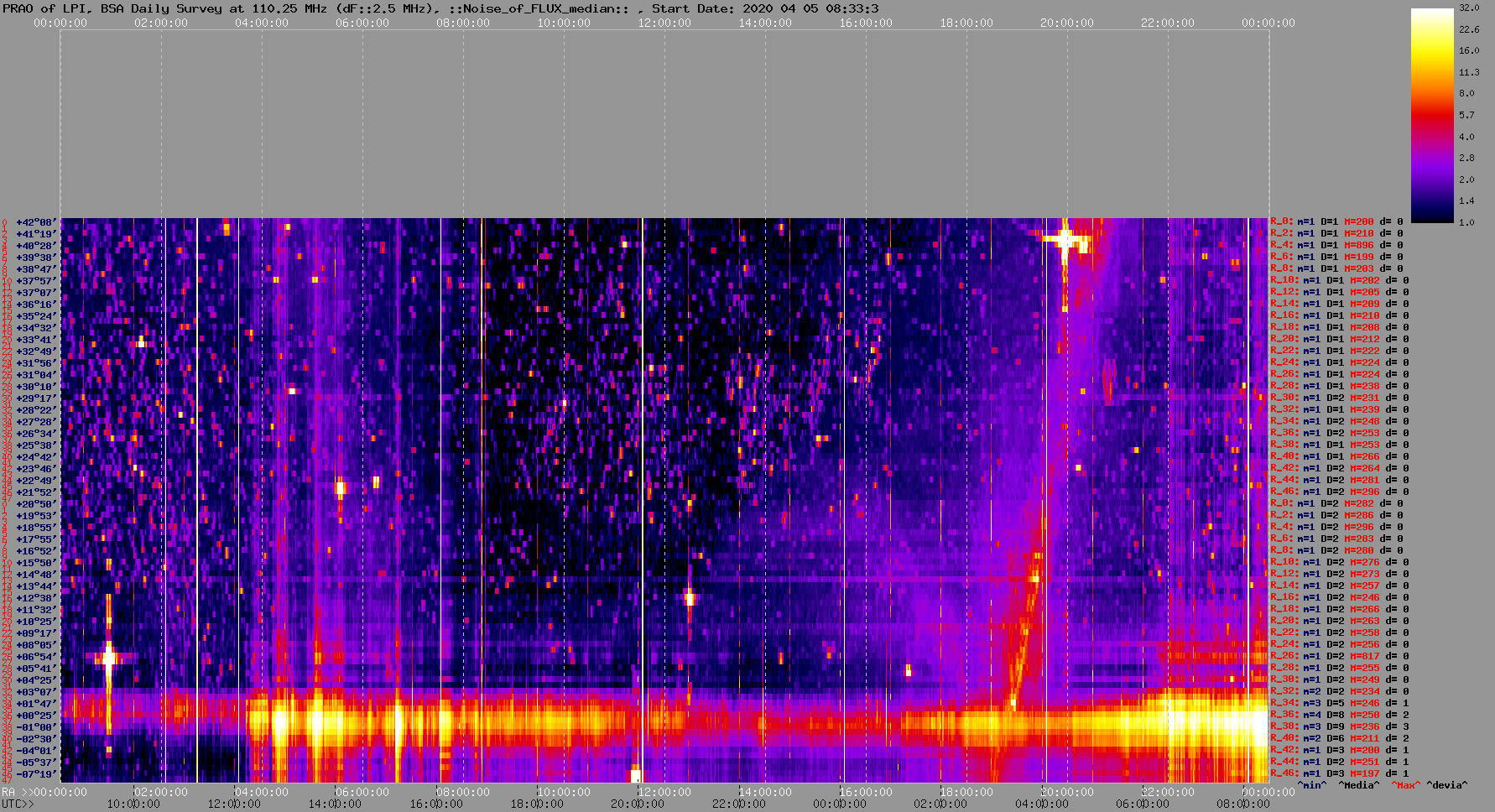This screenshot has height=812, width=1495.
Task: Click 20:00:00 in the UTC row
Action: point(638,804)
